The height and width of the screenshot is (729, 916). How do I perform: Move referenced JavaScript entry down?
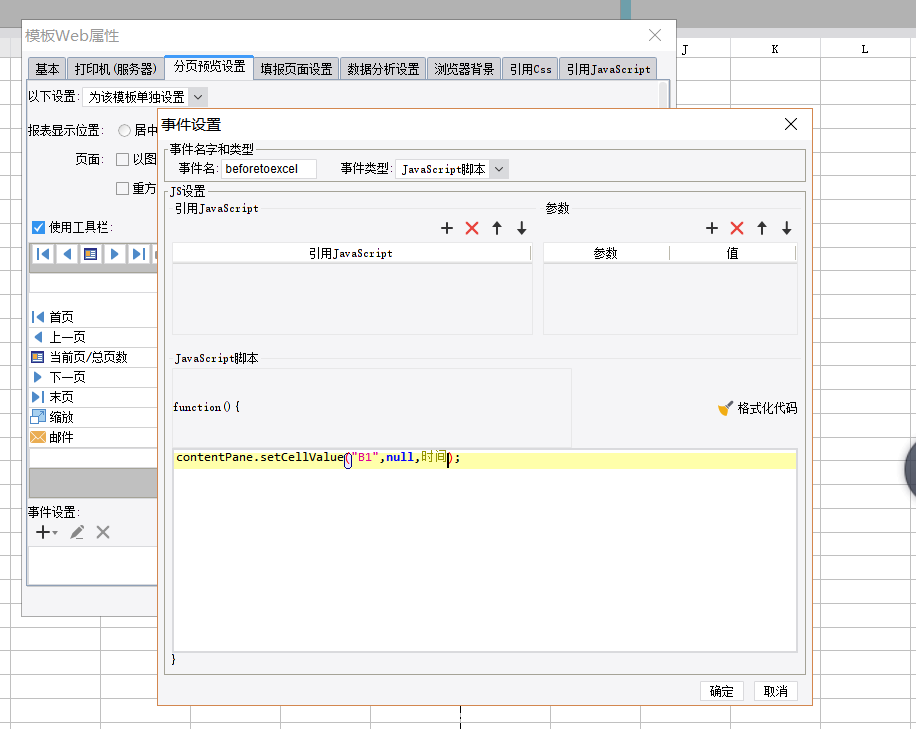click(522, 228)
